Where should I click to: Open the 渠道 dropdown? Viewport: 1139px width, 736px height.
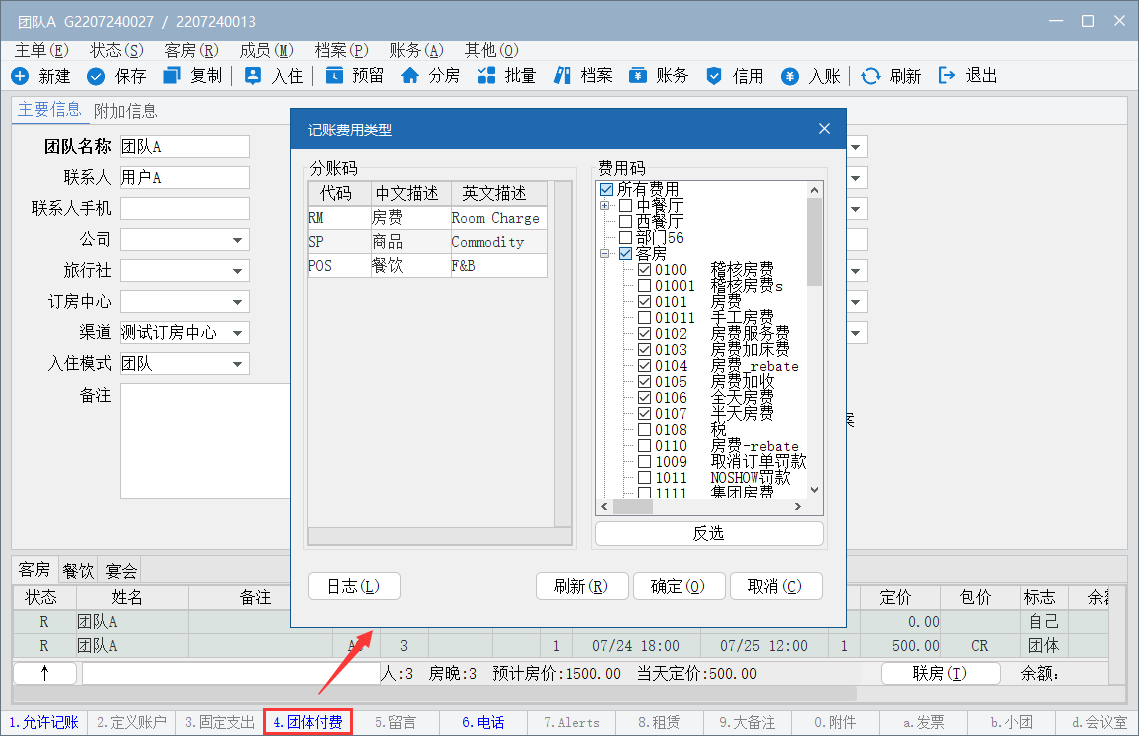tap(238, 333)
